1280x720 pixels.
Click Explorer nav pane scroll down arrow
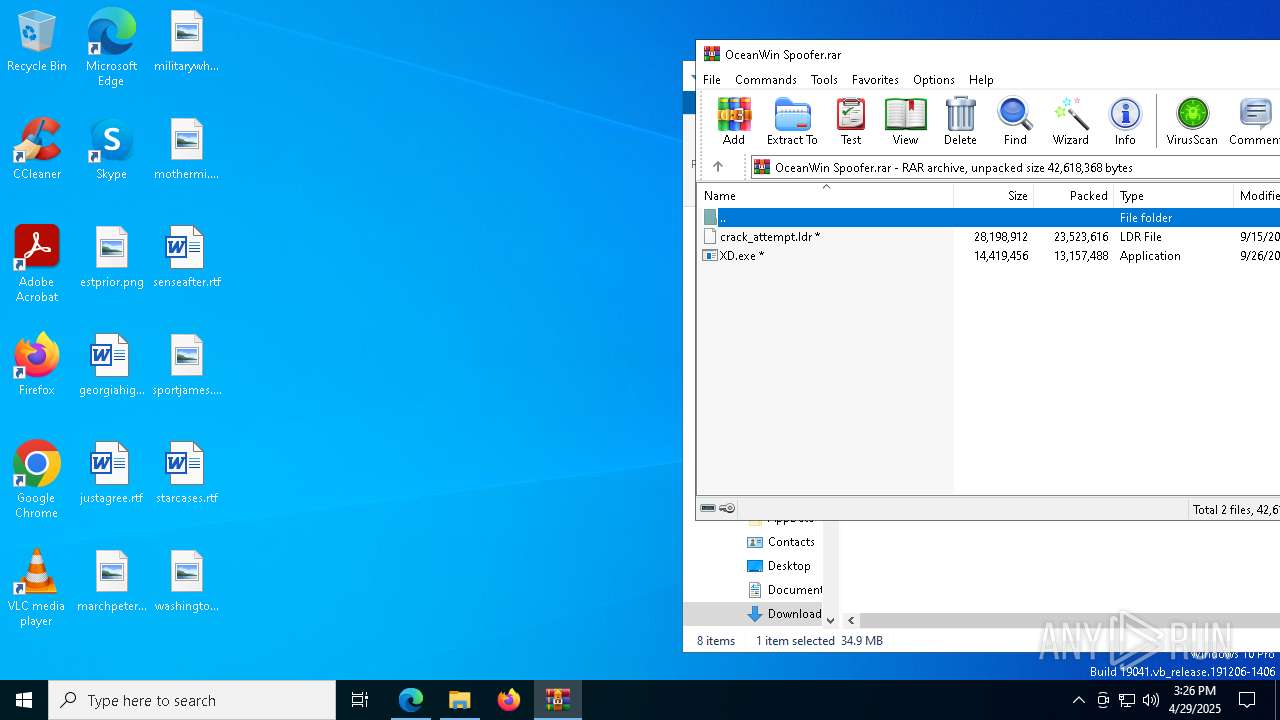830,620
